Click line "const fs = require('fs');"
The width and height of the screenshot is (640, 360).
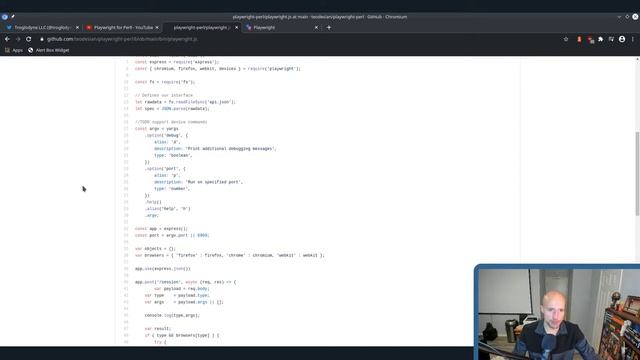[165, 82]
